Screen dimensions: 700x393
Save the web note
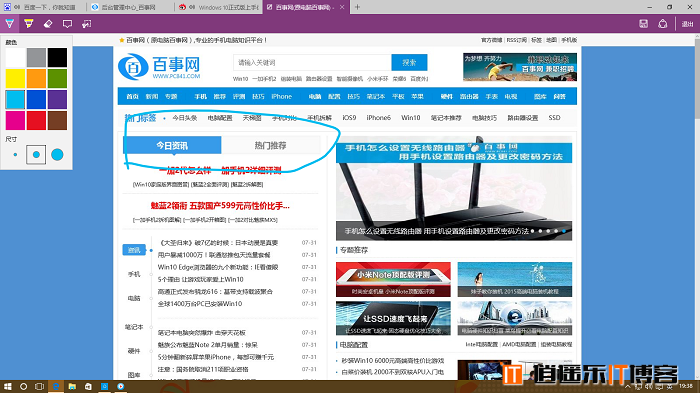(643, 24)
